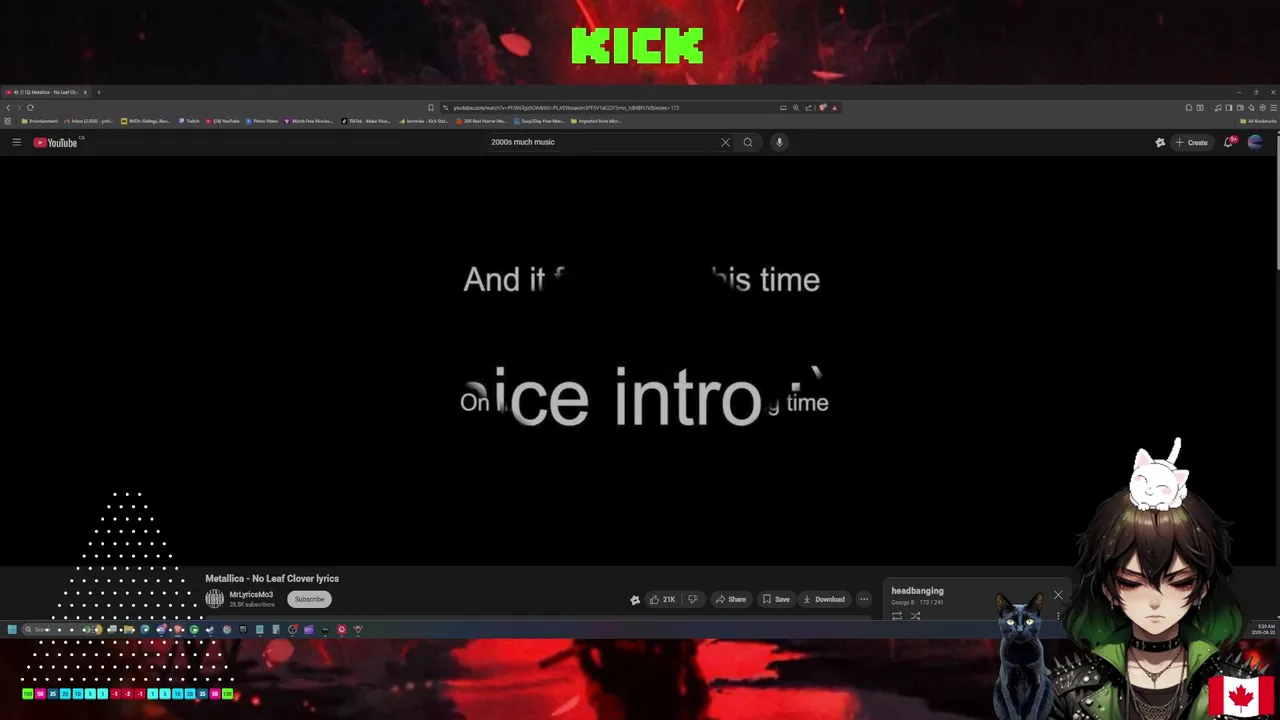Open the Prime Video bookmark

pos(262,121)
